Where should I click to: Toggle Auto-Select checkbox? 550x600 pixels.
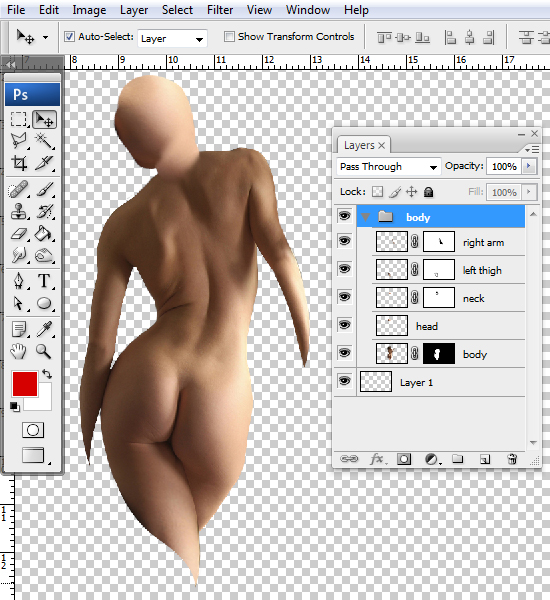pos(69,37)
